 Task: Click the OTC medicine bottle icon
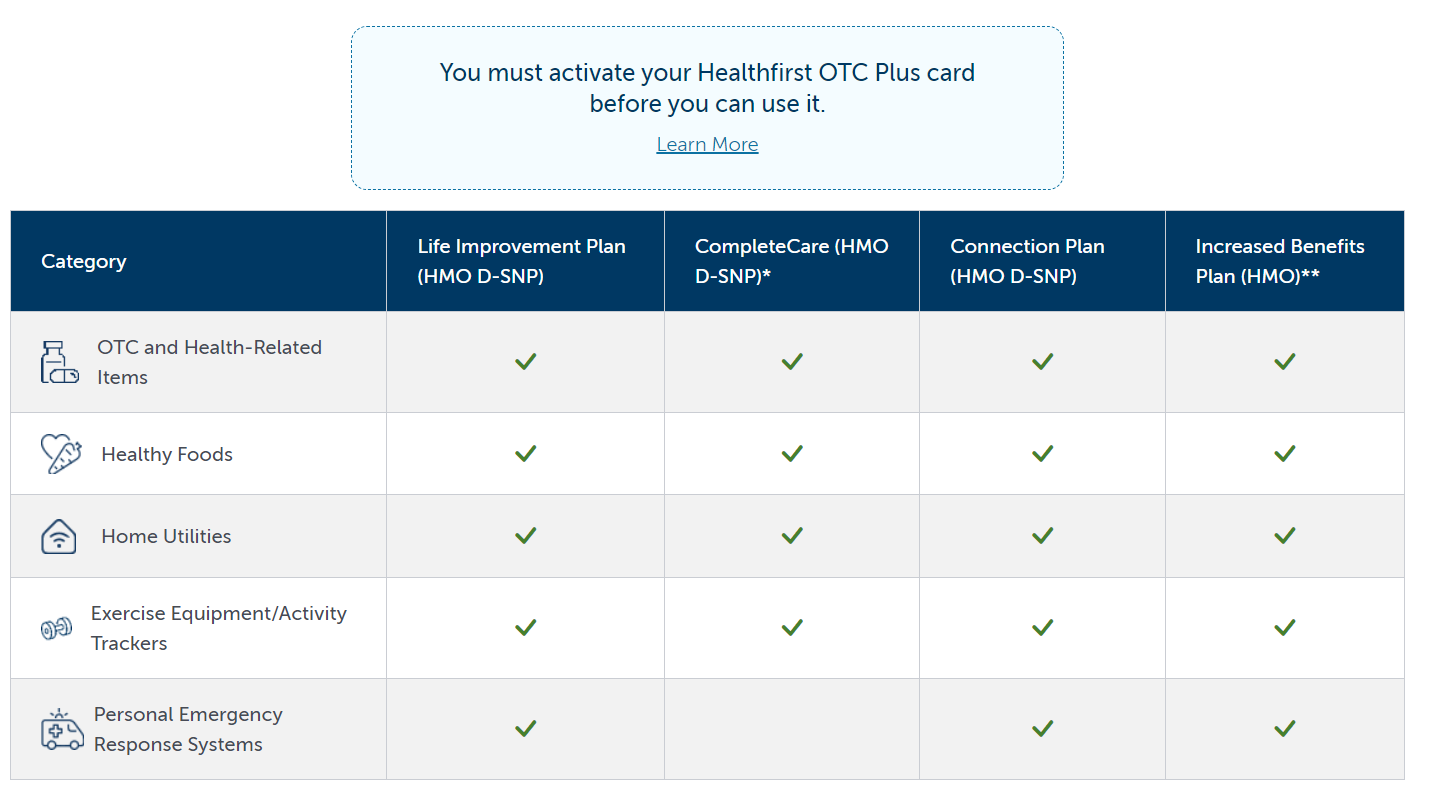pos(59,362)
